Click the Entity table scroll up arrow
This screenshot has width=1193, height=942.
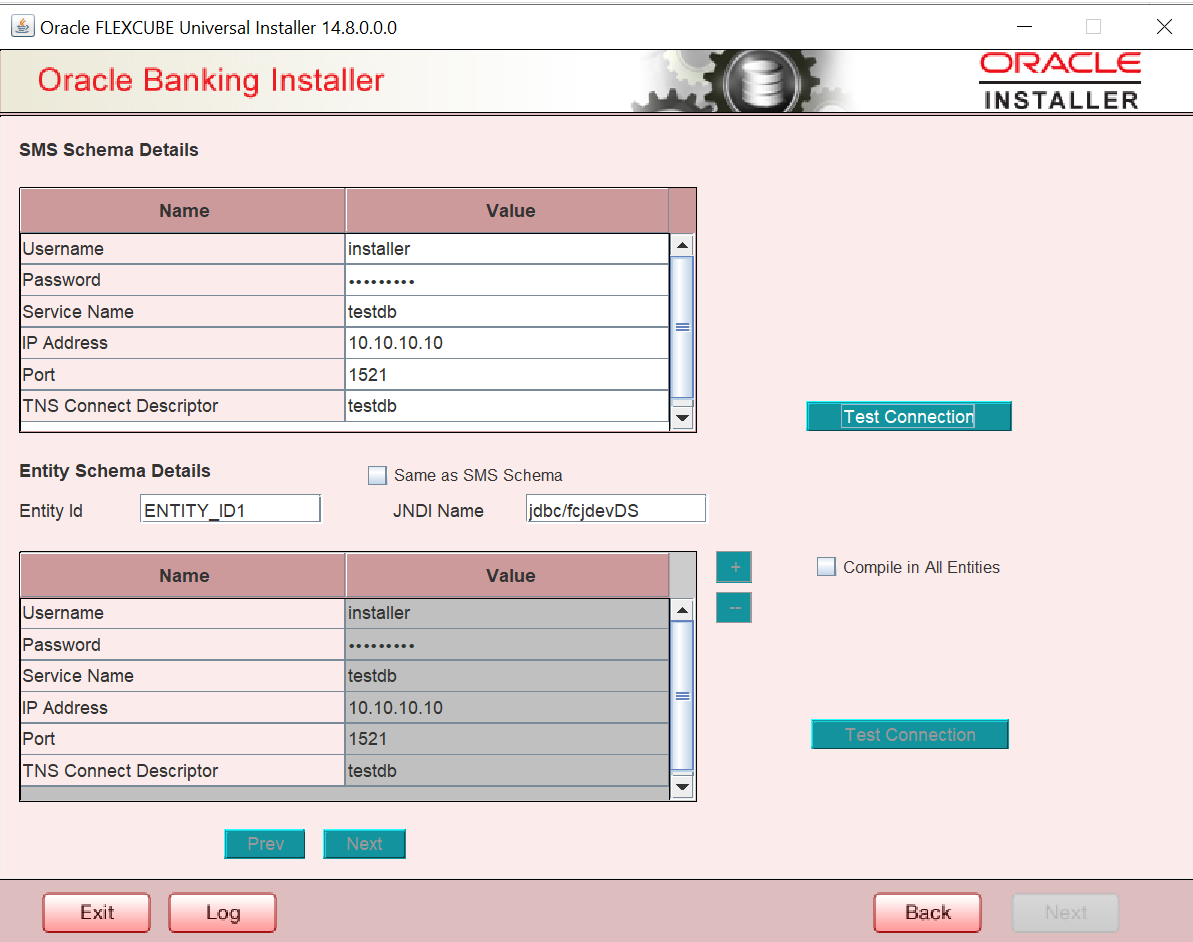click(682, 610)
